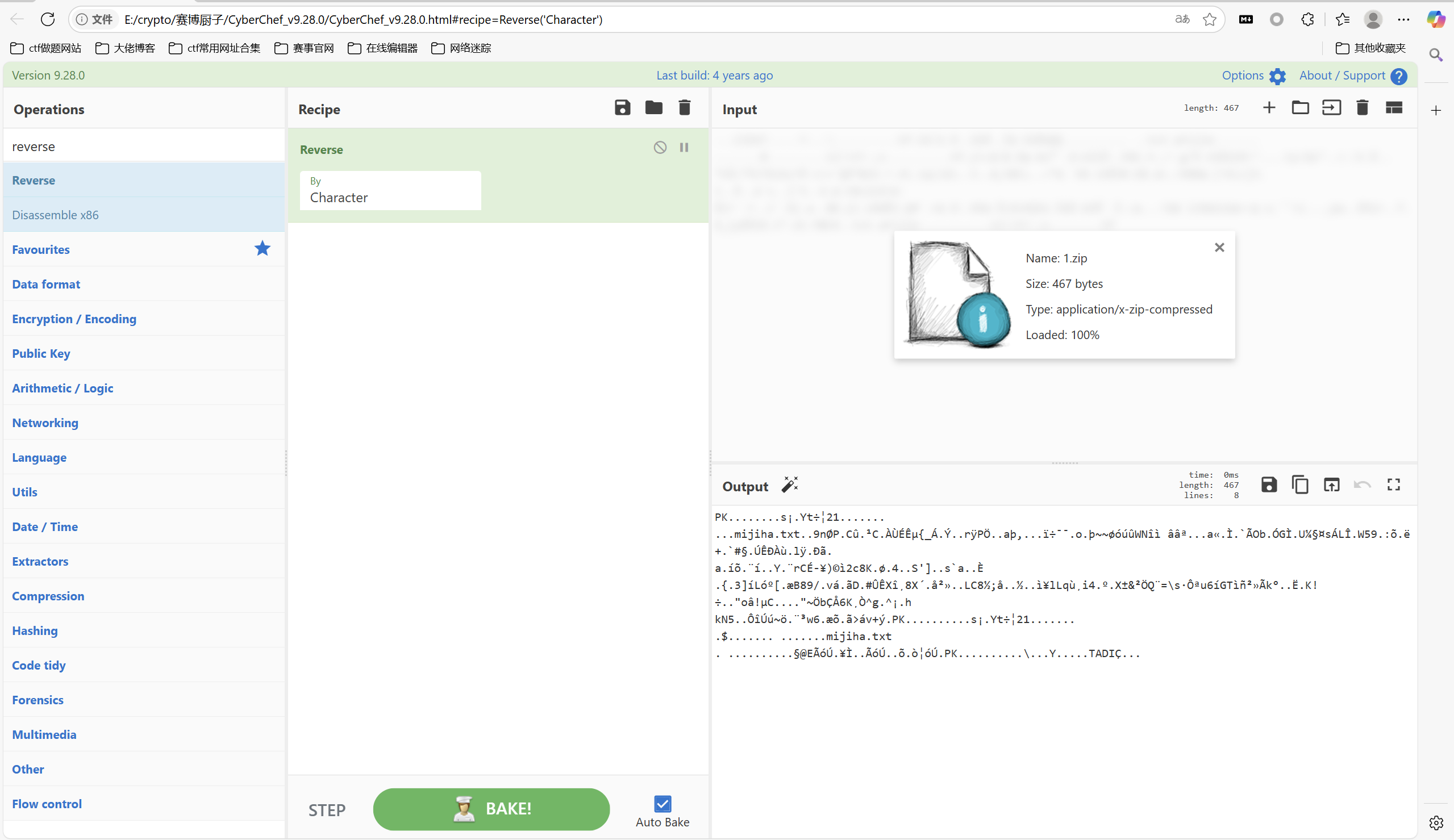1454x840 pixels.
Task: Move output to input
Action: [x=1331, y=484]
